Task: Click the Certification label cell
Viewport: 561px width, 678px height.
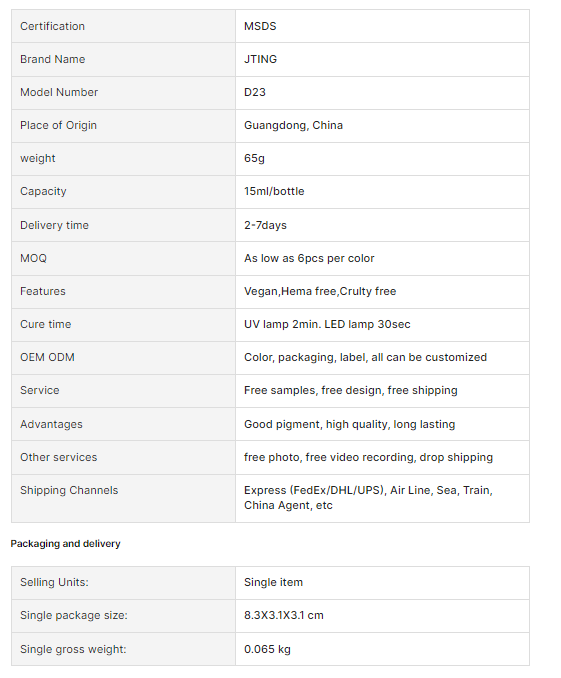Action: pos(123,26)
